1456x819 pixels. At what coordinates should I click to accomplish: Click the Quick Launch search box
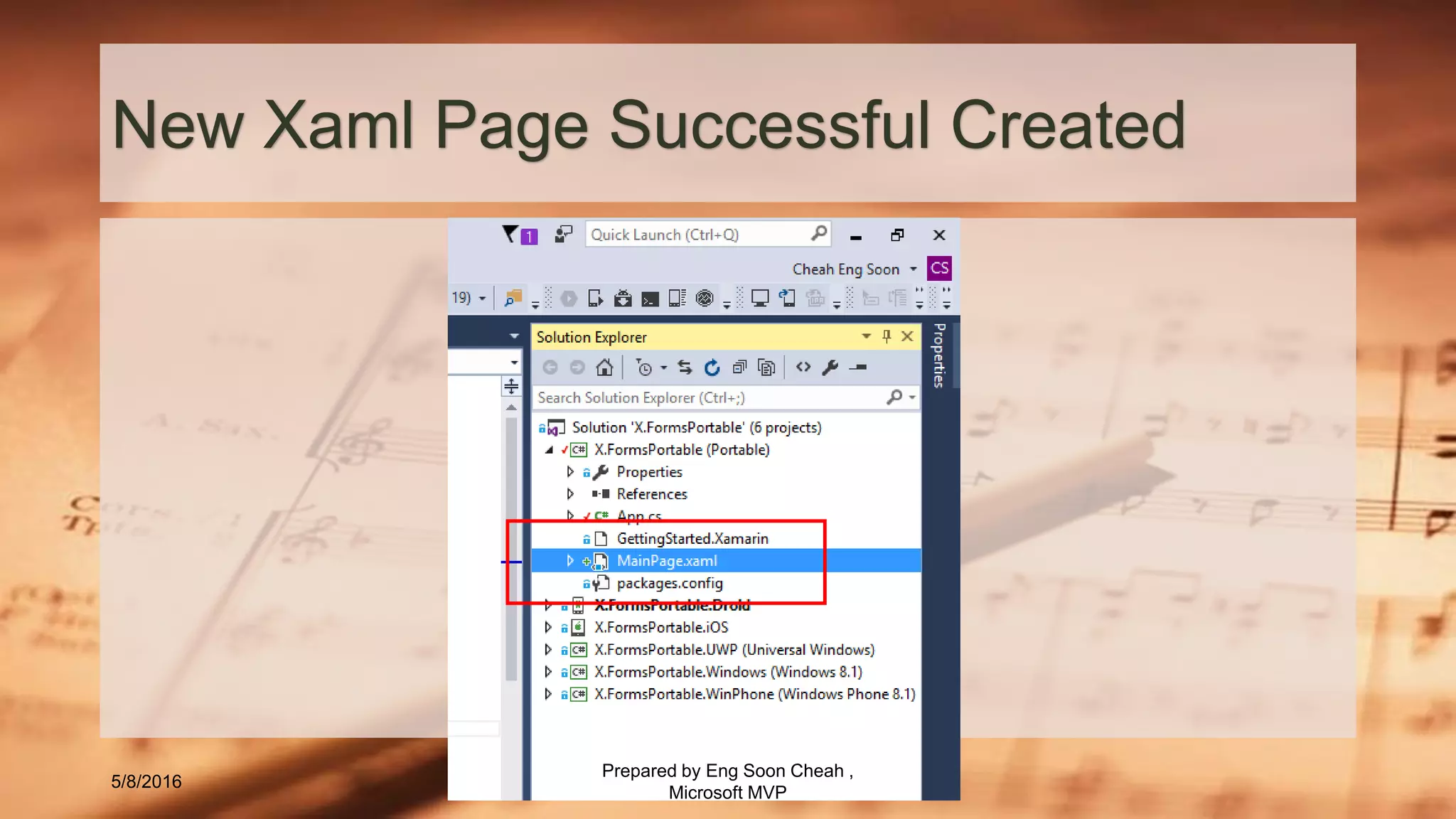click(x=707, y=235)
